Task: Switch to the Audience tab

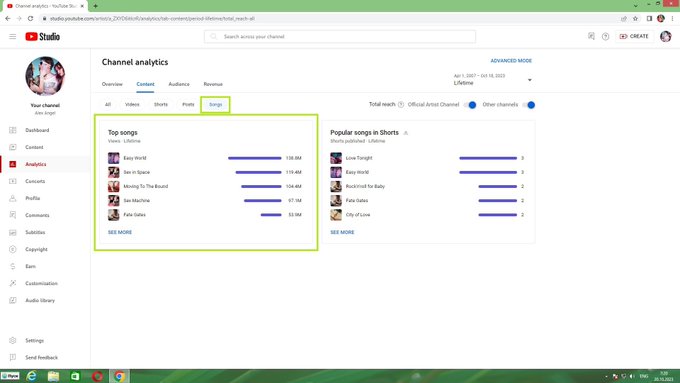Action: [179, 84]
